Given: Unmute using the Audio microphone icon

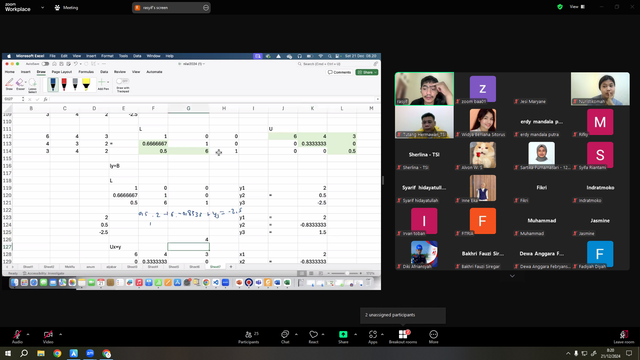Looking at the screenshot, I should point(17,334).
